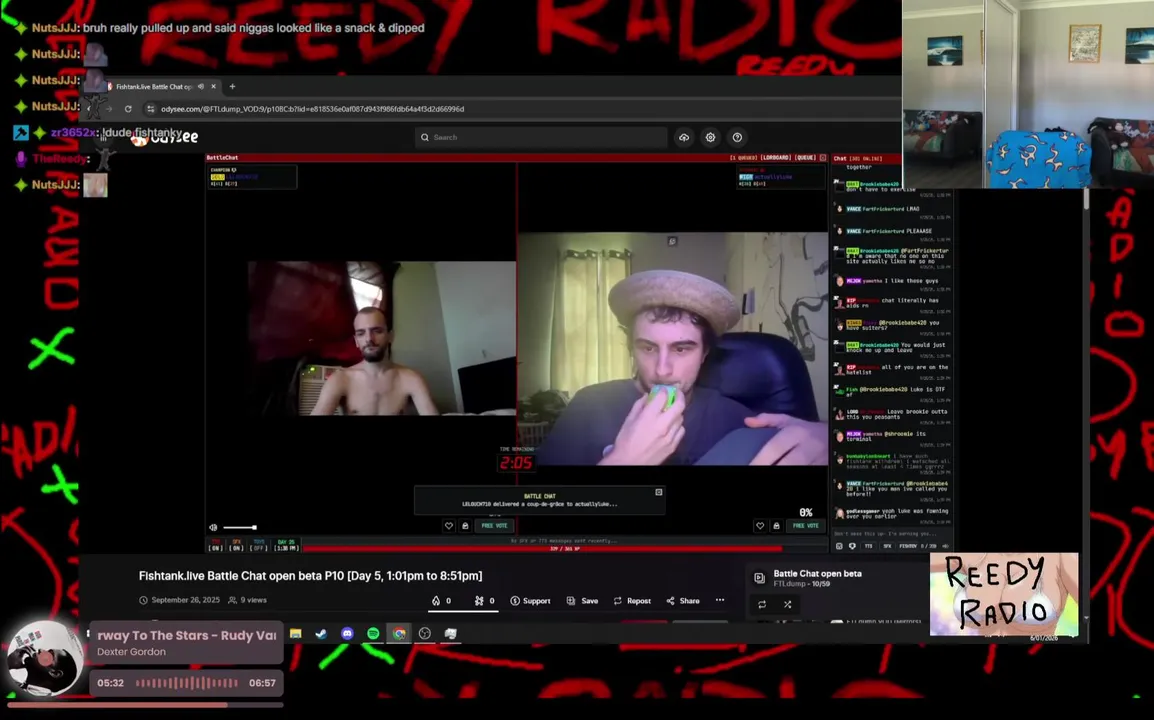This screenshot has width=1154, height=720.
Task: Click the Reedy Radio logo image
Action: click(x=1004, y=595)
